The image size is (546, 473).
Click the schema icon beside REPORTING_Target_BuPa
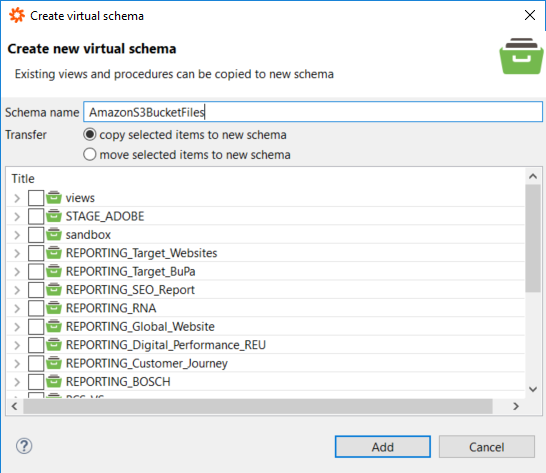pyautogui.click(x=54, y=271)
